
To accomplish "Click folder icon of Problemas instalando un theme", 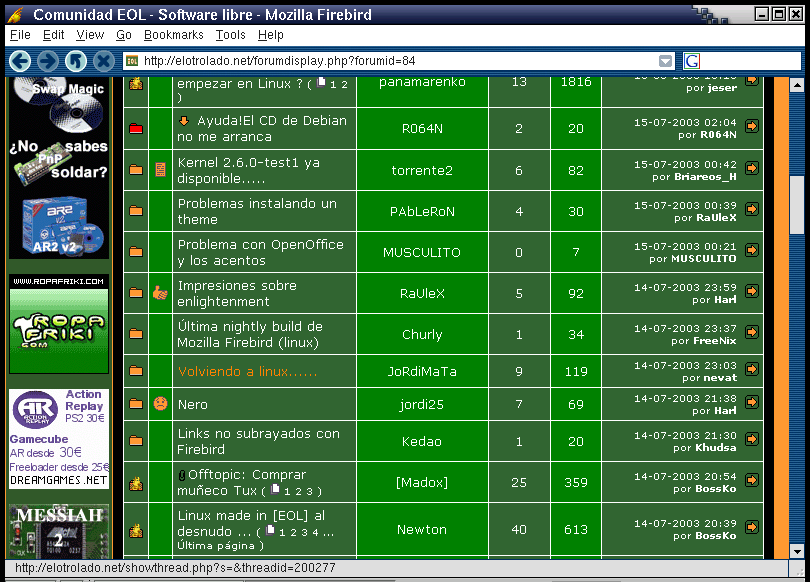I will tap(136, 211).
